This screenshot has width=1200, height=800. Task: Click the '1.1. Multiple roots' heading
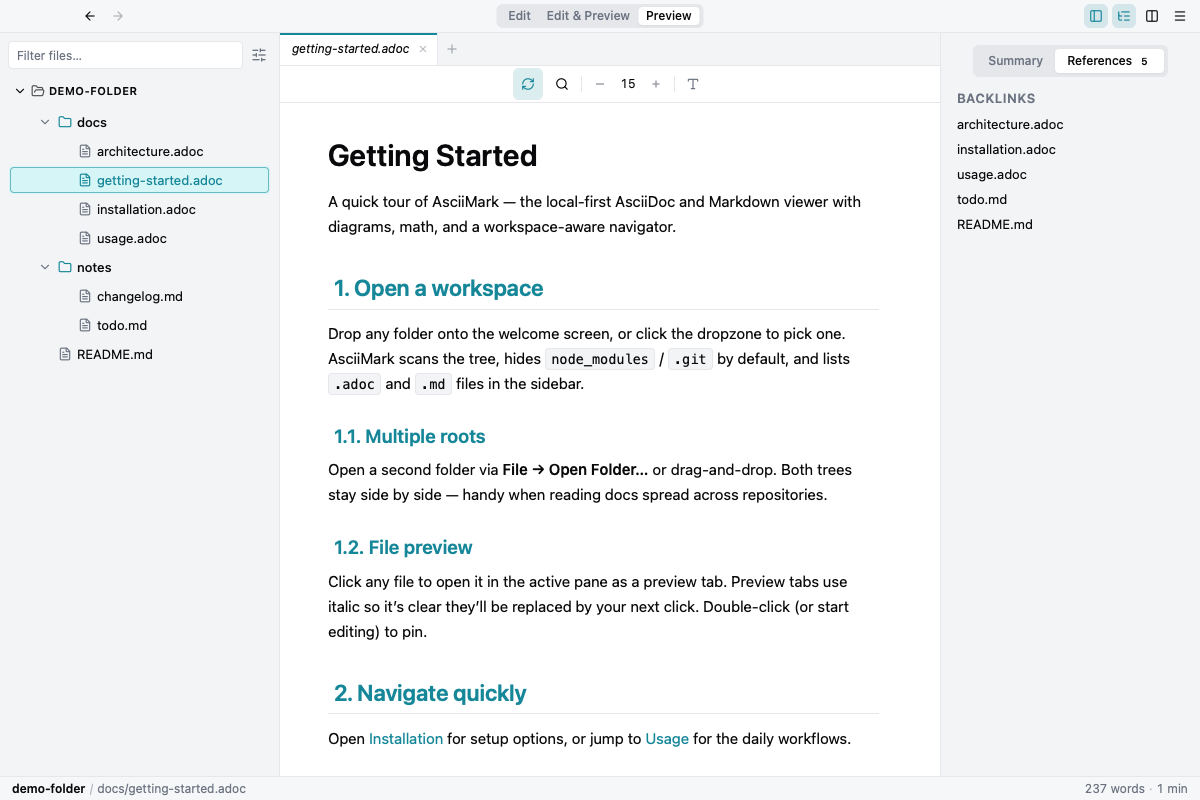(410, 436)
